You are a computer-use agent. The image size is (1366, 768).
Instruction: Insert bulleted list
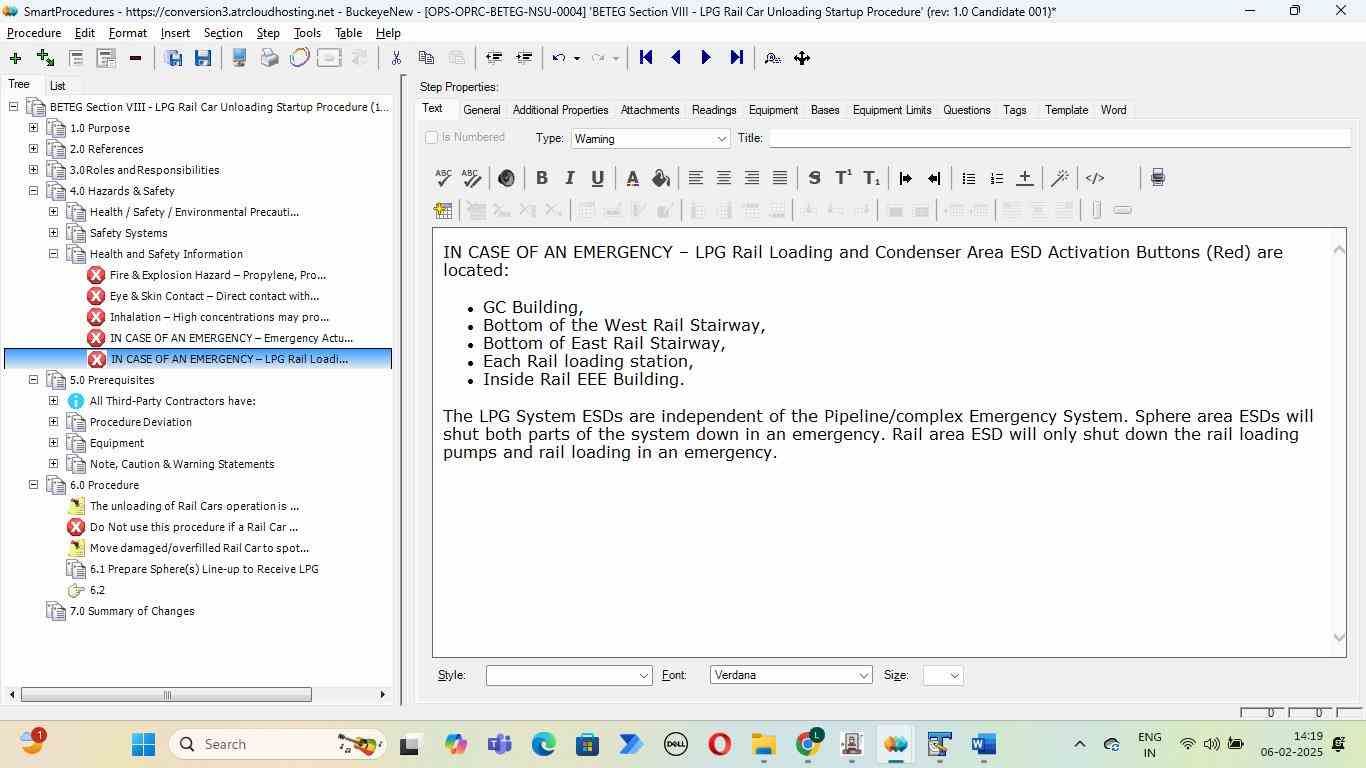tap(968, 178)
